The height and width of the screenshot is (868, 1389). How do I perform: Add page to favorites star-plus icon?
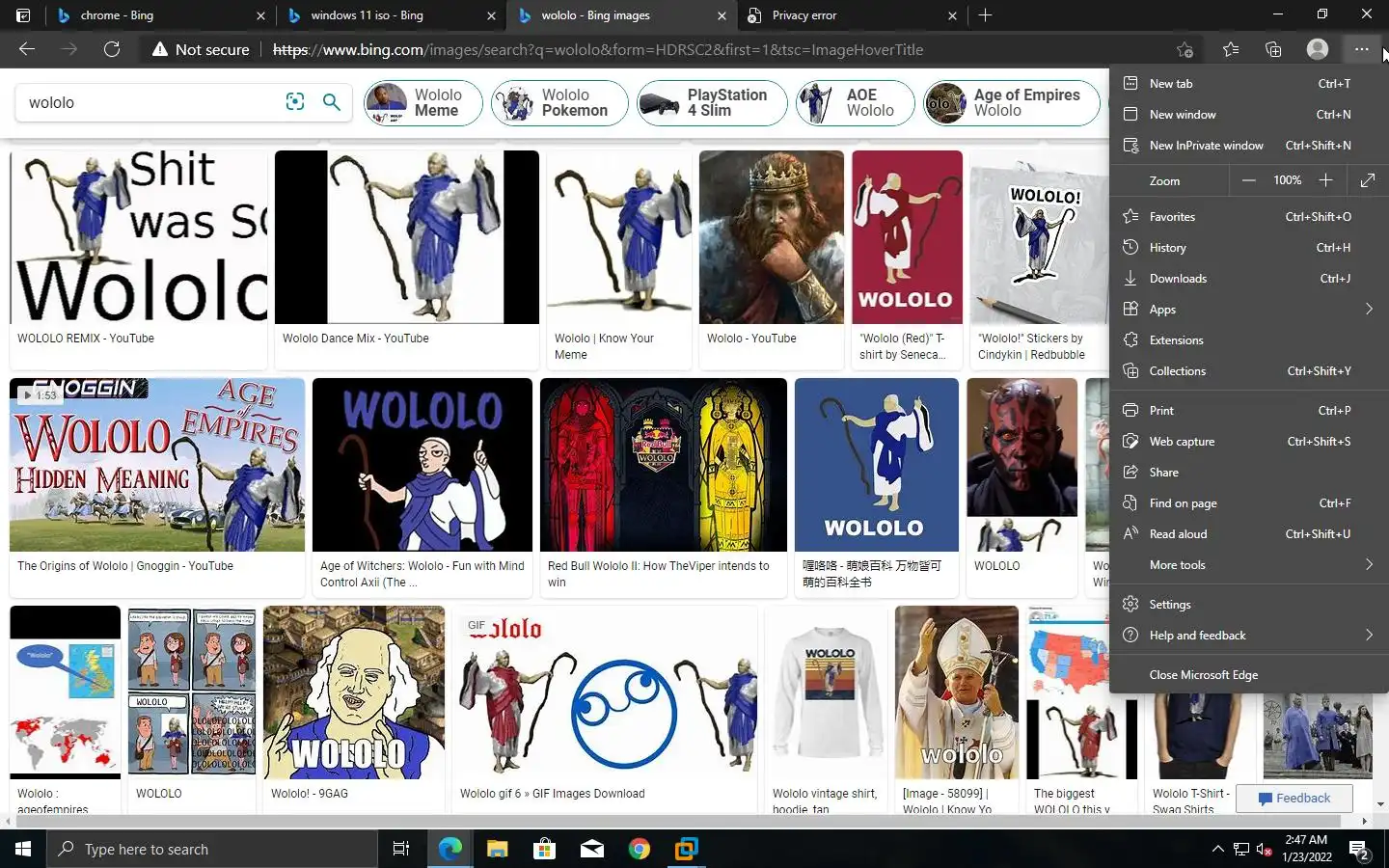1185,49
